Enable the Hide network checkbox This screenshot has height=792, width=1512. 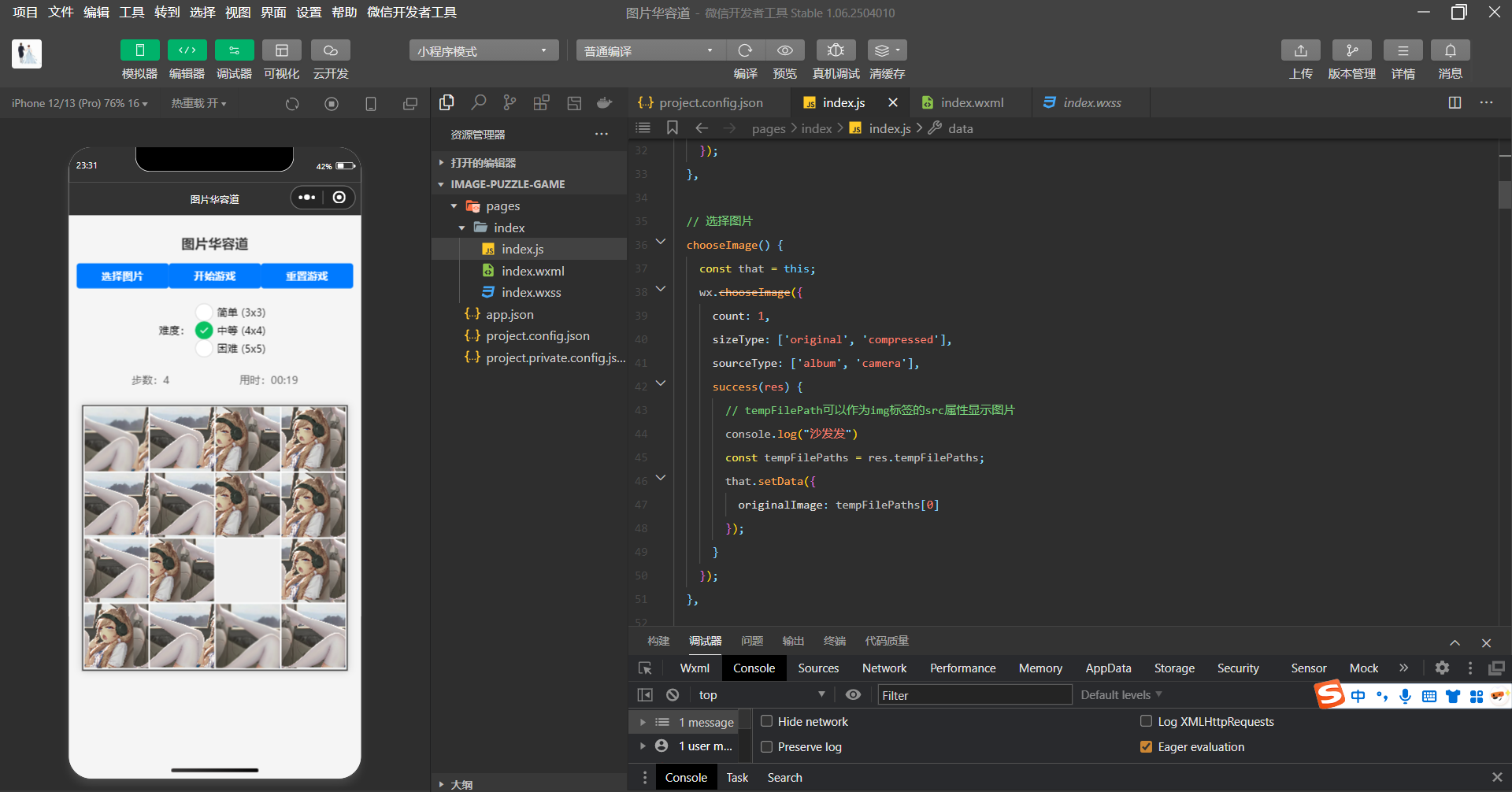[x=767, y=721]
